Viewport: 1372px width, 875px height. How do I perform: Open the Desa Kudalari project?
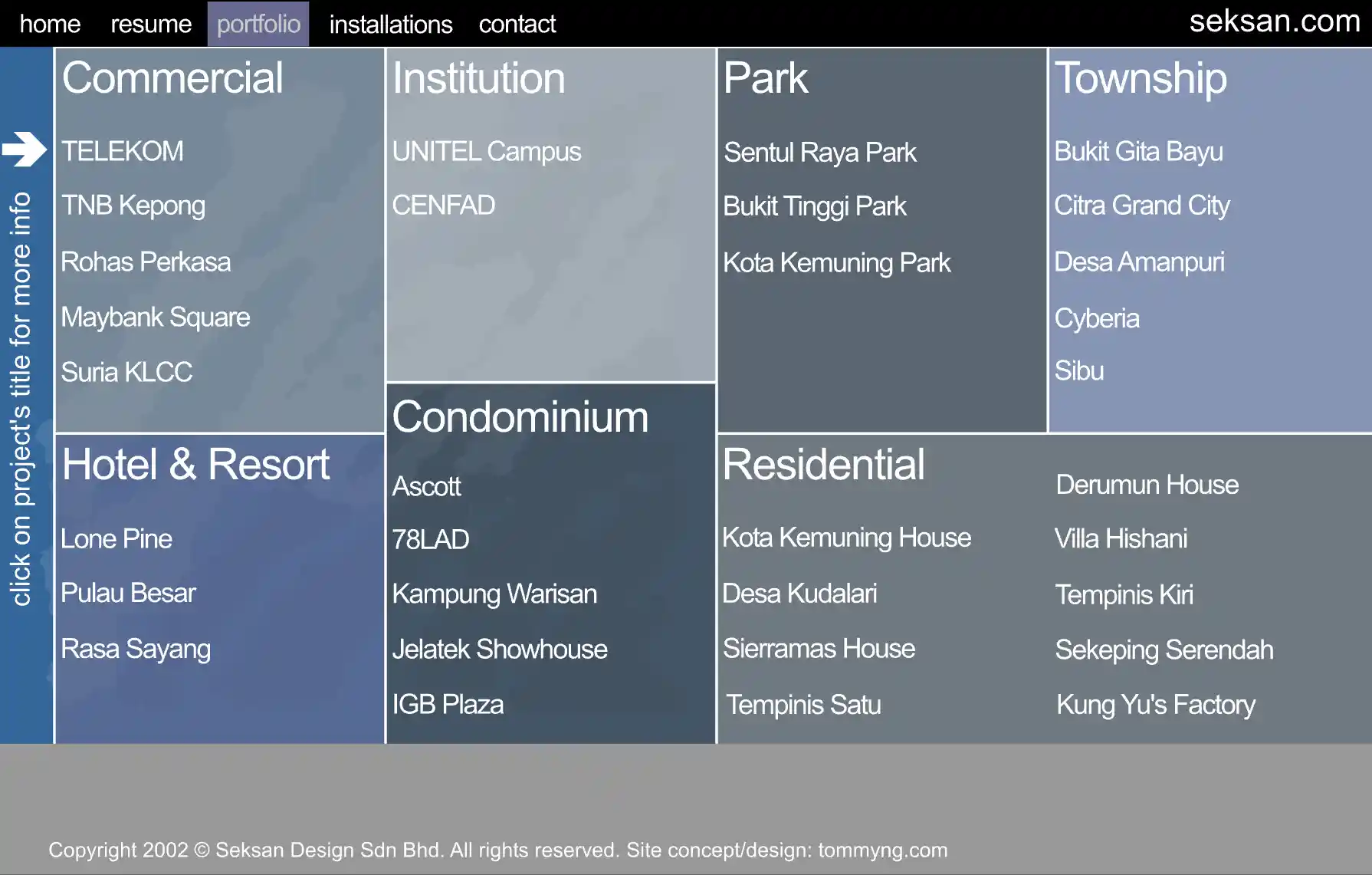799,593
